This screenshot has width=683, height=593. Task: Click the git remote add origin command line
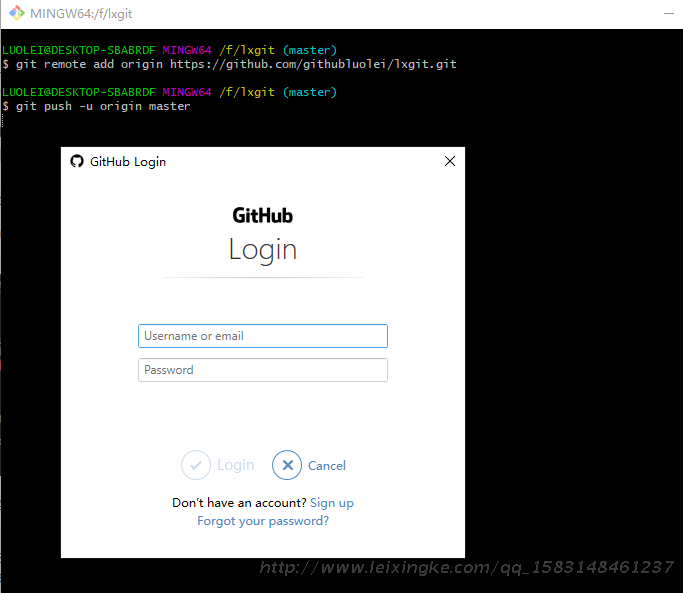pos(230,64)
